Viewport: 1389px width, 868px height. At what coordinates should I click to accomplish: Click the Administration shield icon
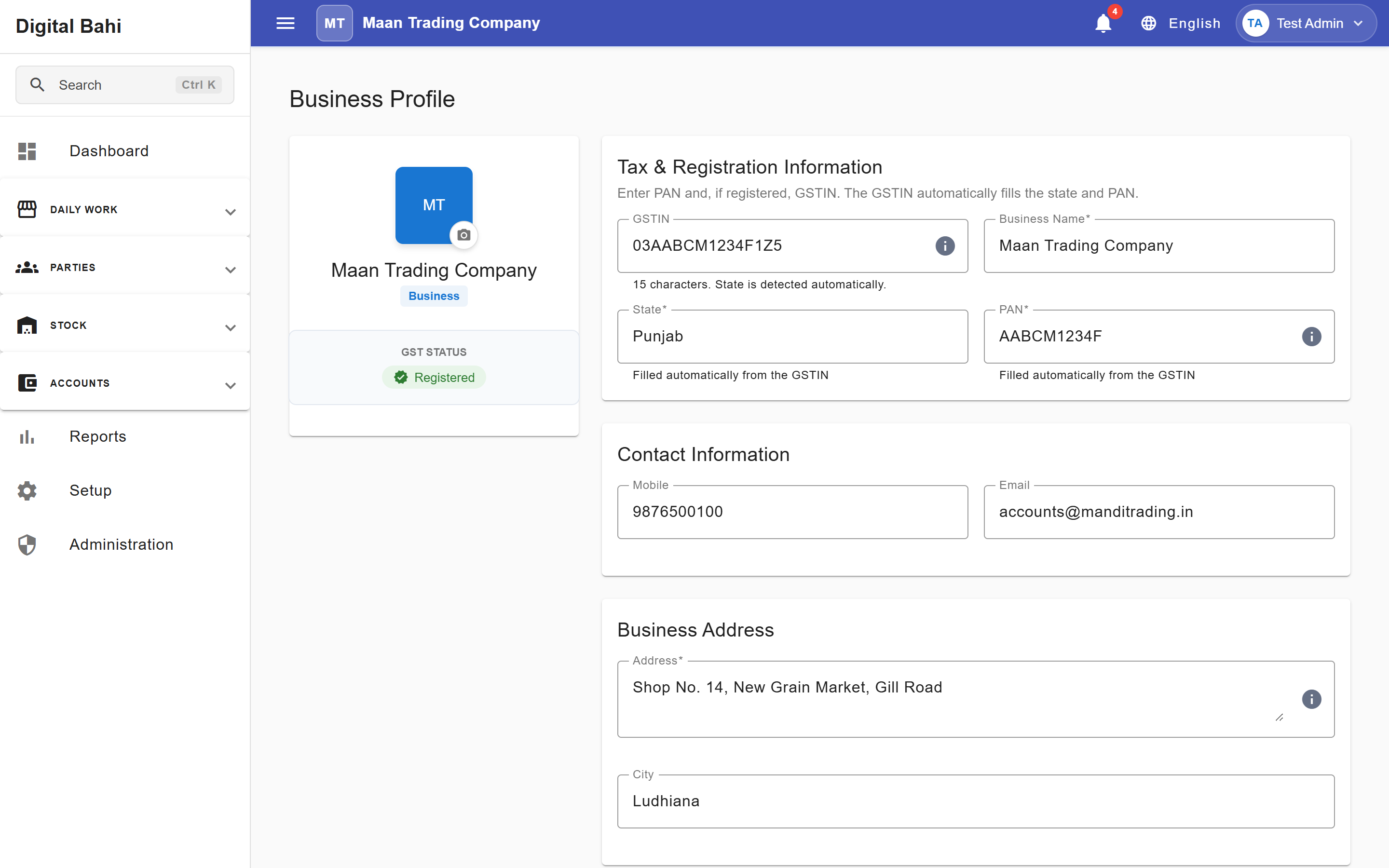(27, 544)
